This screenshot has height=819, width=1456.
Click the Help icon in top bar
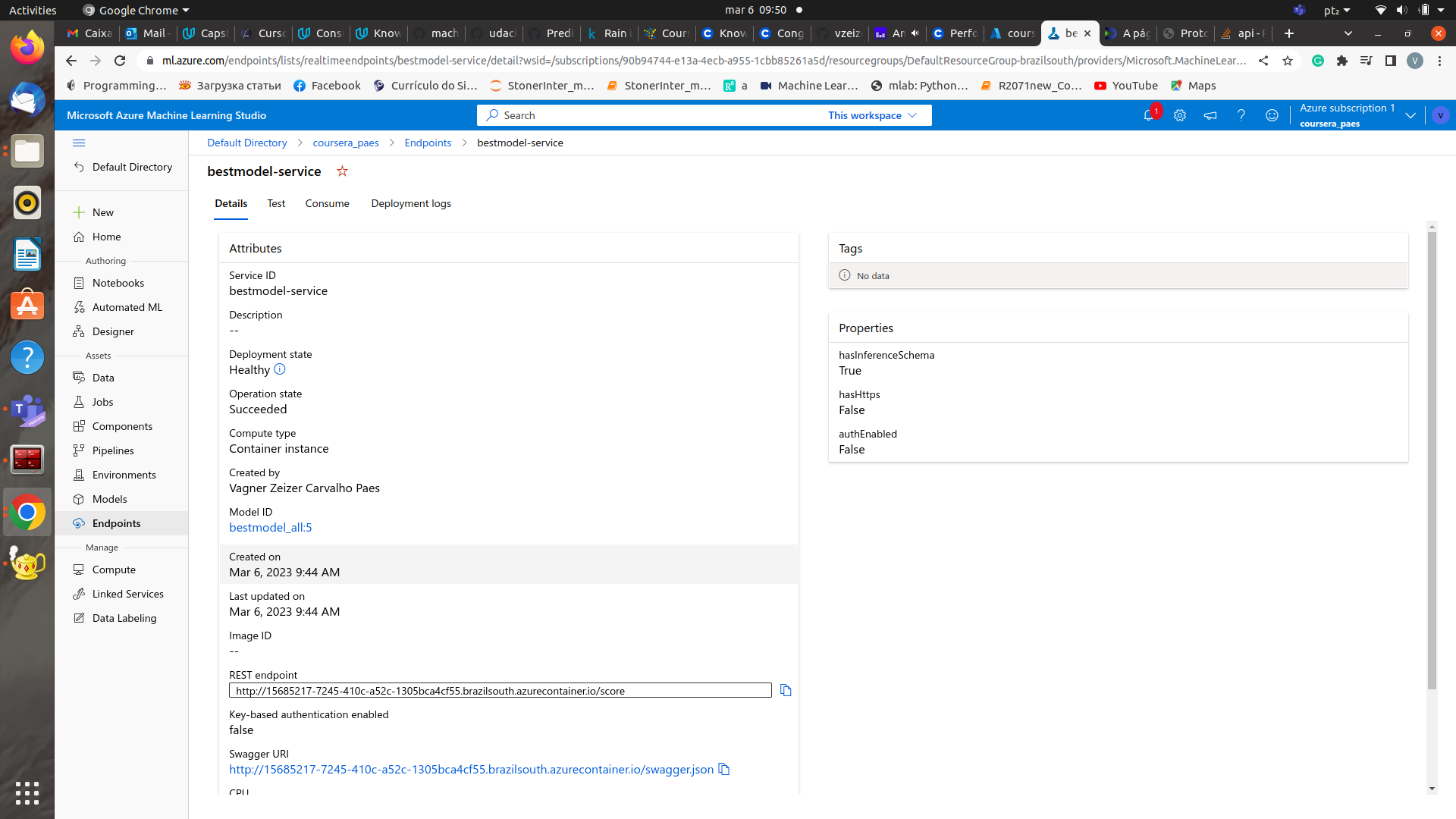[x=1240, y=115]
